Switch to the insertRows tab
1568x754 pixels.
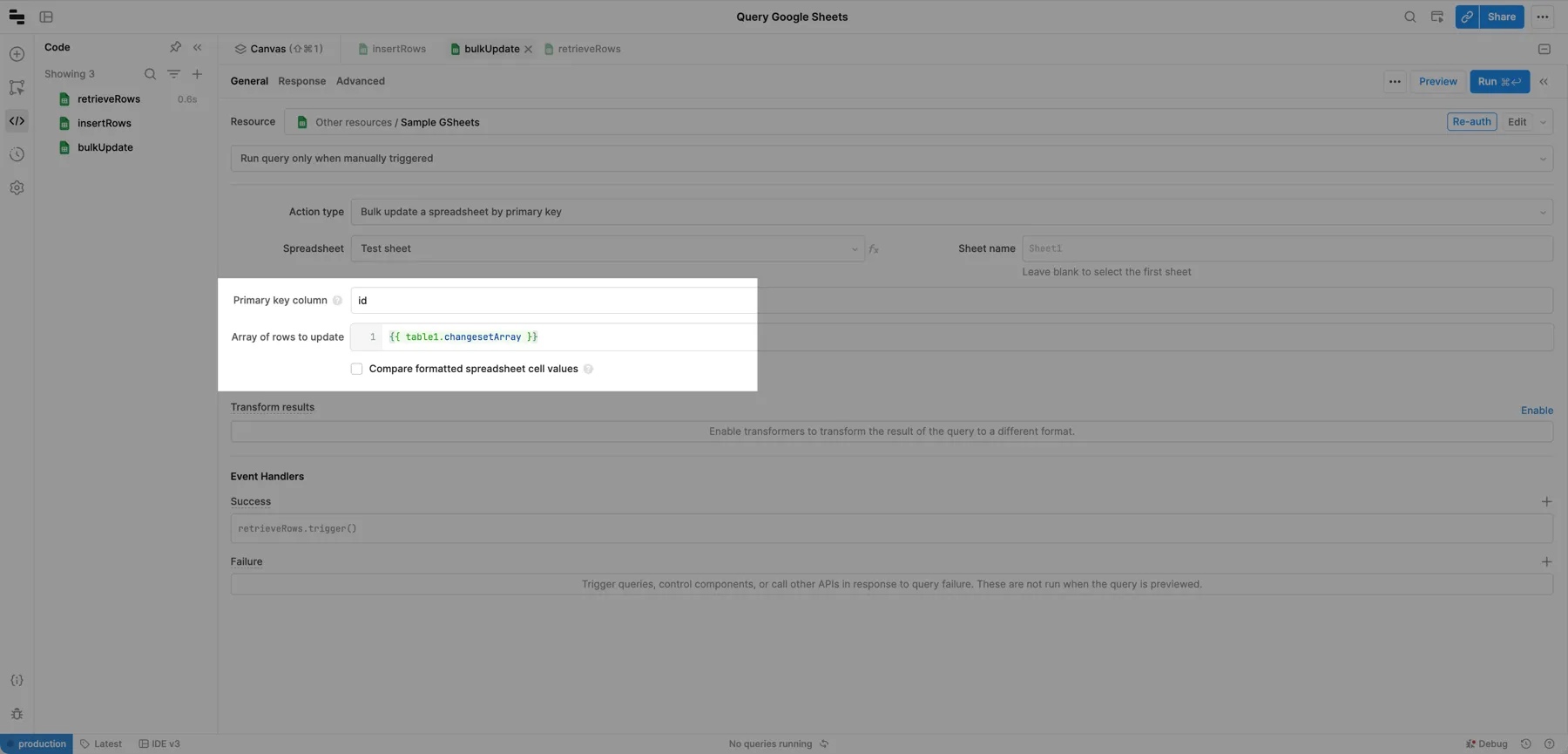392,49
